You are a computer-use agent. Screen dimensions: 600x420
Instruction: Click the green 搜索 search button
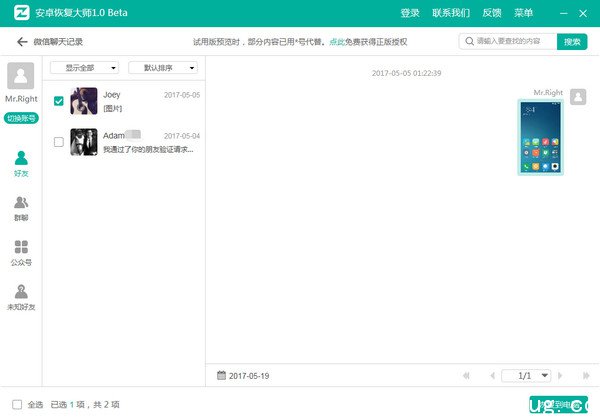pos(572,42)
